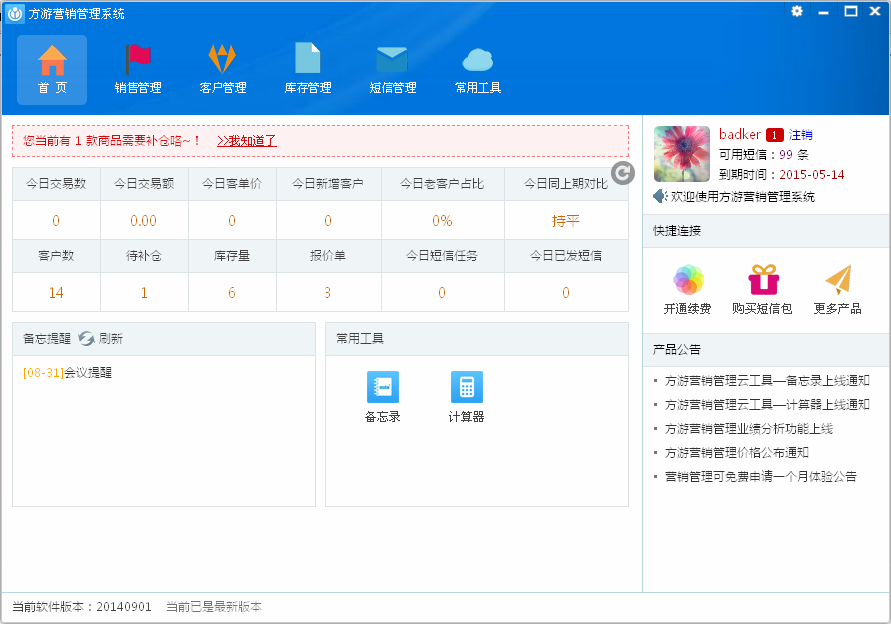This screenshot has width=891, height=624.
Task: Click the 开通续费 colorful flower icon
Action: tap(688, 280)
